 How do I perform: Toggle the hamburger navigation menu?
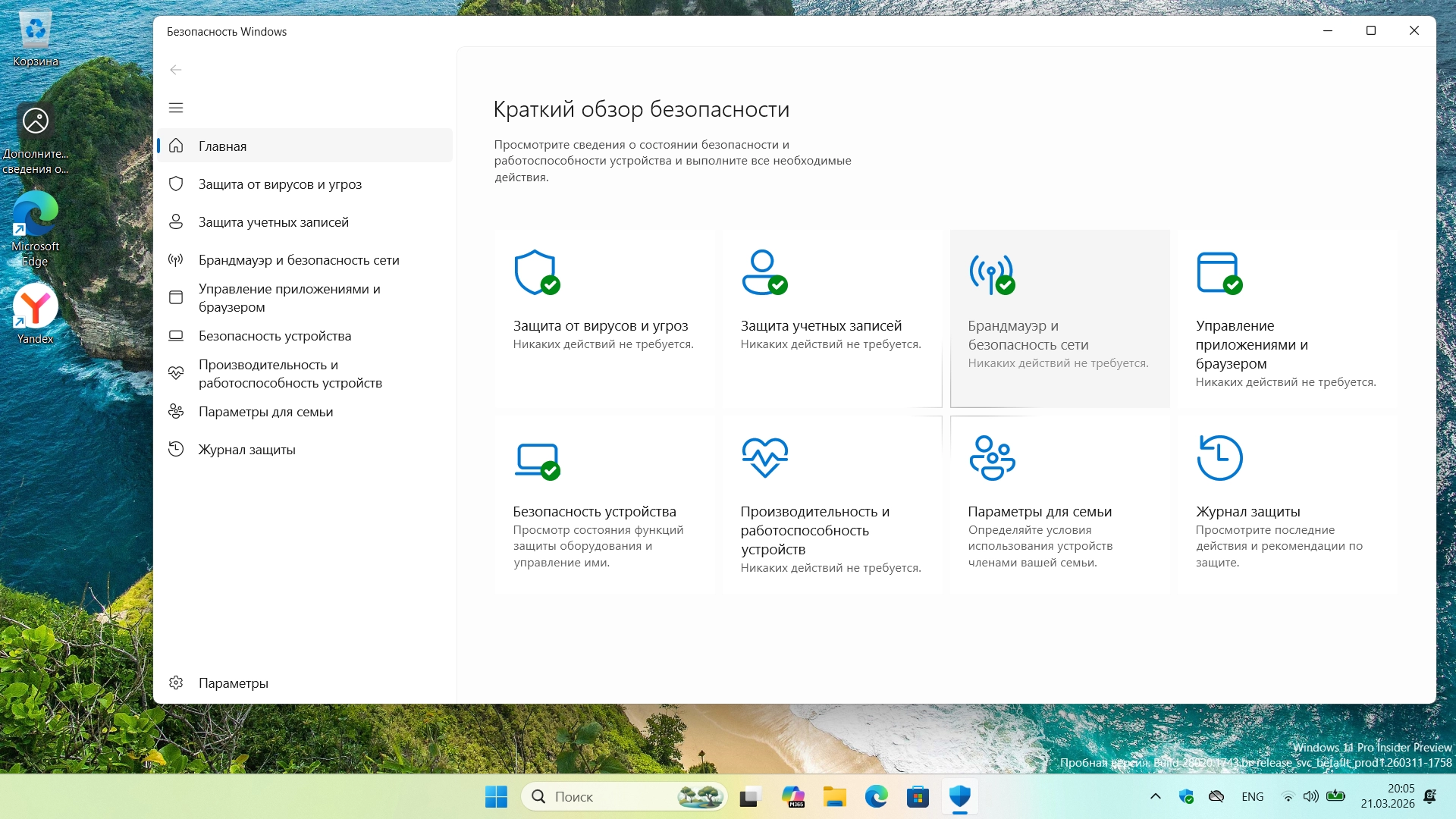pos(176,108)
